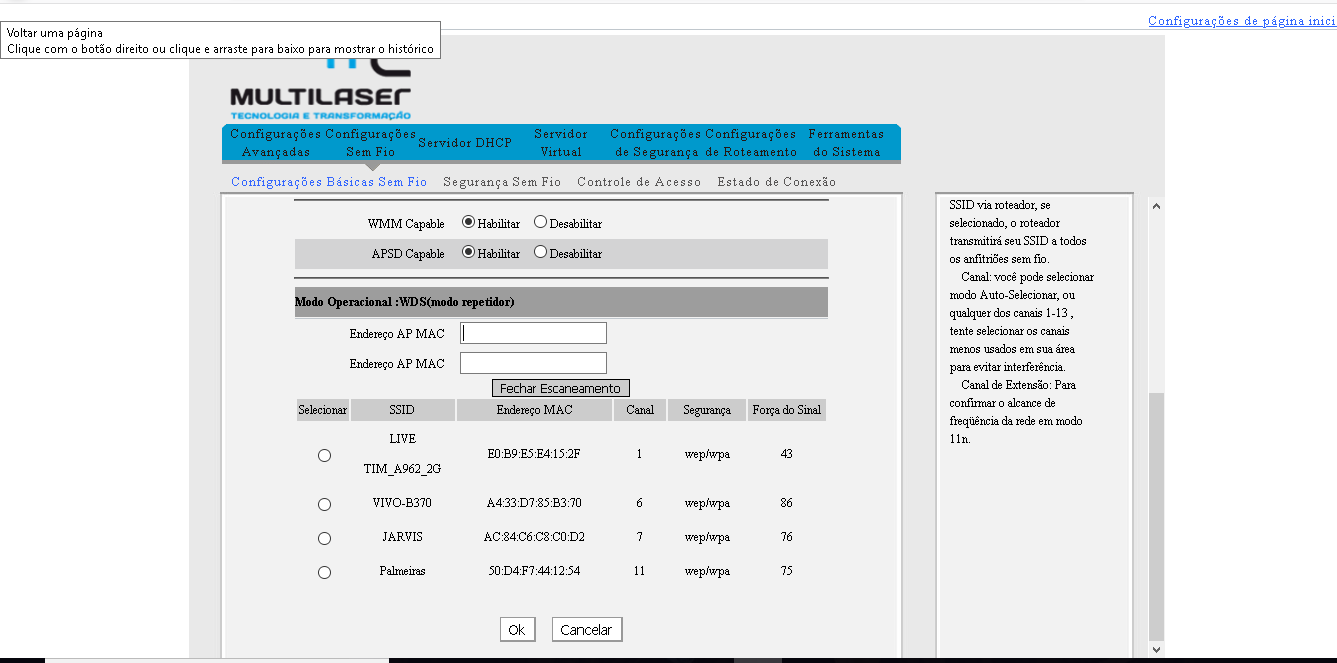This screenshot has height=663, width=1337.
Task: Open Servidor Virtual menu
Action: click(561, 143)
